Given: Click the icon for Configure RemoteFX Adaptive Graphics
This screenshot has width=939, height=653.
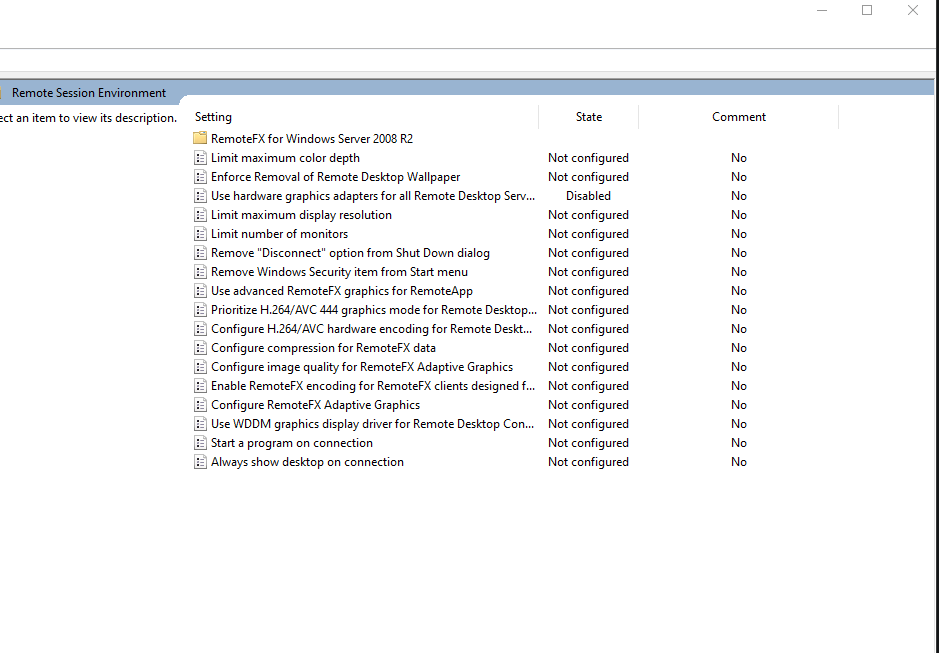Looking at the screenshot, I should [200, 405].
